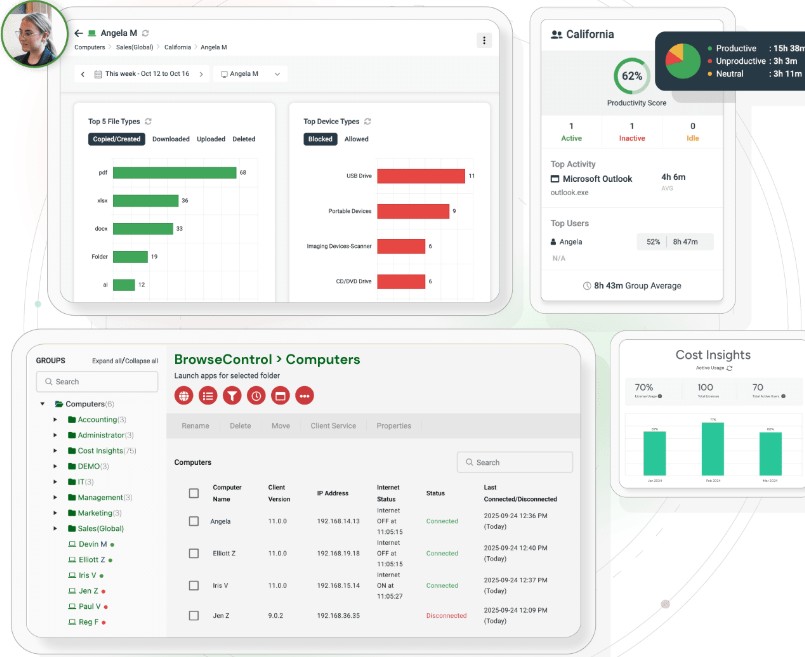The image size is (805, 657).
Task: Click the red ellipsis more-options icon
Action: pos(305,395)
